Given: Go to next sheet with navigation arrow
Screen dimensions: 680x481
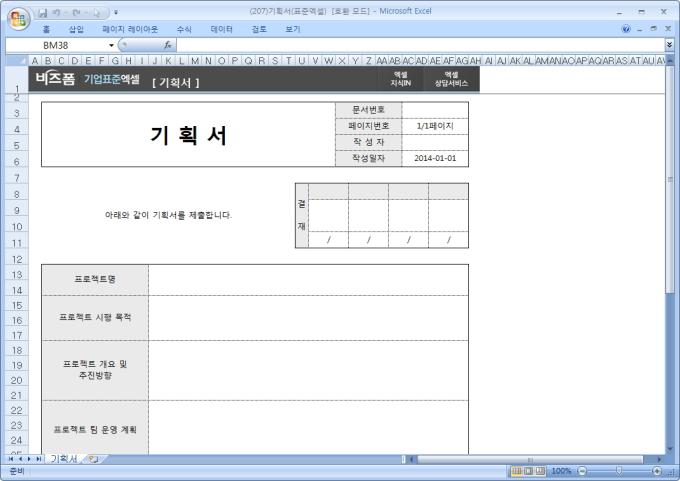Looking at the screenshot, I should (x=29, y=459).
